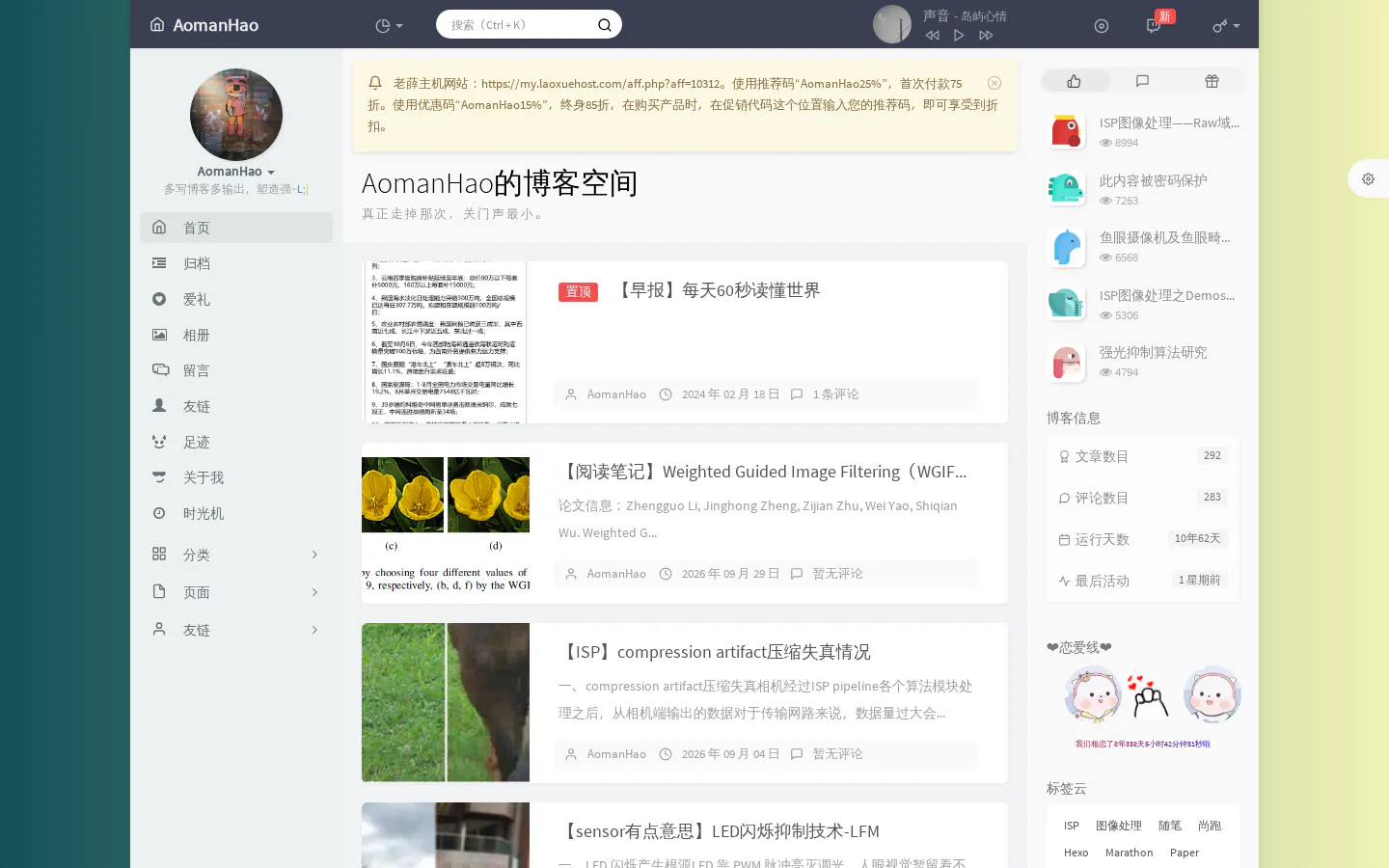
Task: Click the yellow flowers post thumbnail
Action: coord(446,524)
